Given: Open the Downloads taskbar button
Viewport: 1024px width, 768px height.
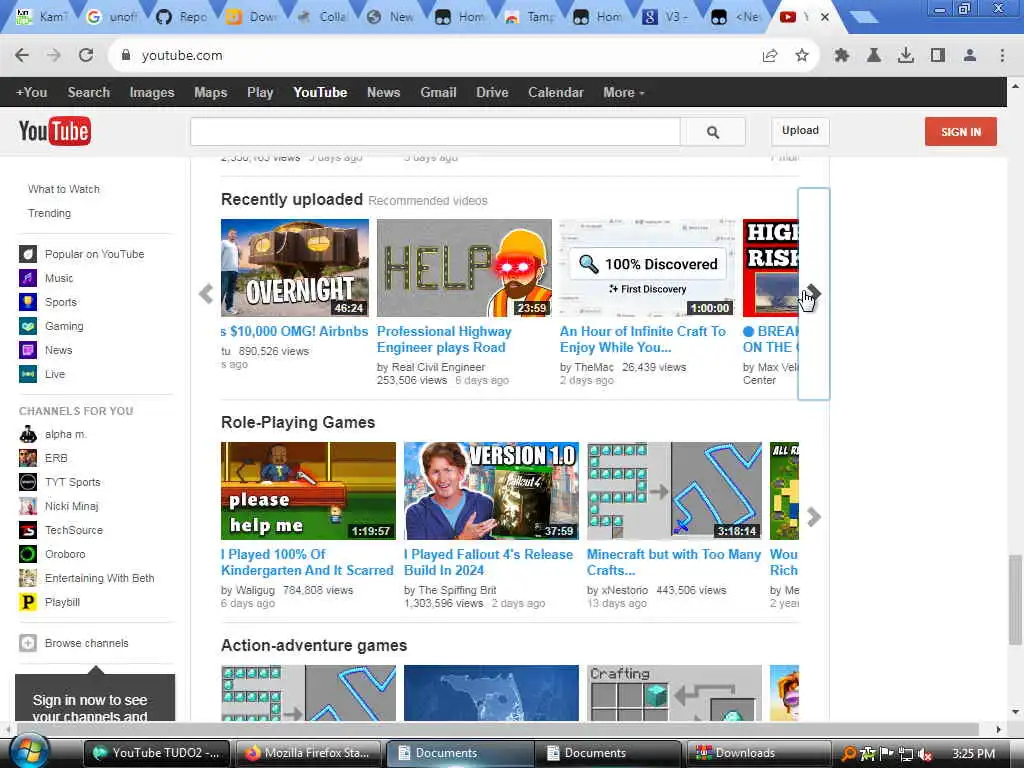Looking at the screenshot, I should (x=758, y=753).
